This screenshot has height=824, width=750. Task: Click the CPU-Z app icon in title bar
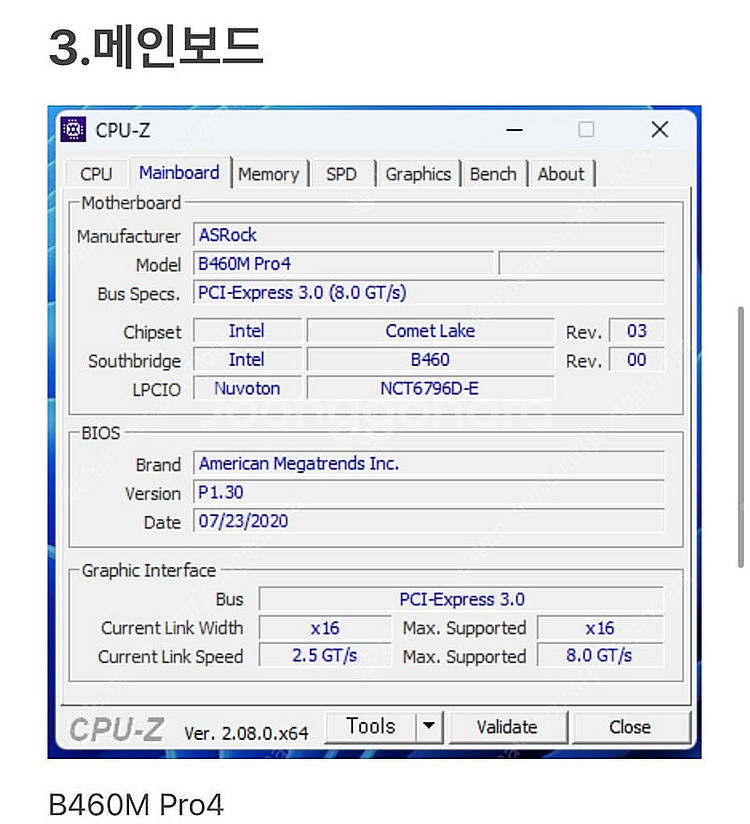tap(73, 129)
